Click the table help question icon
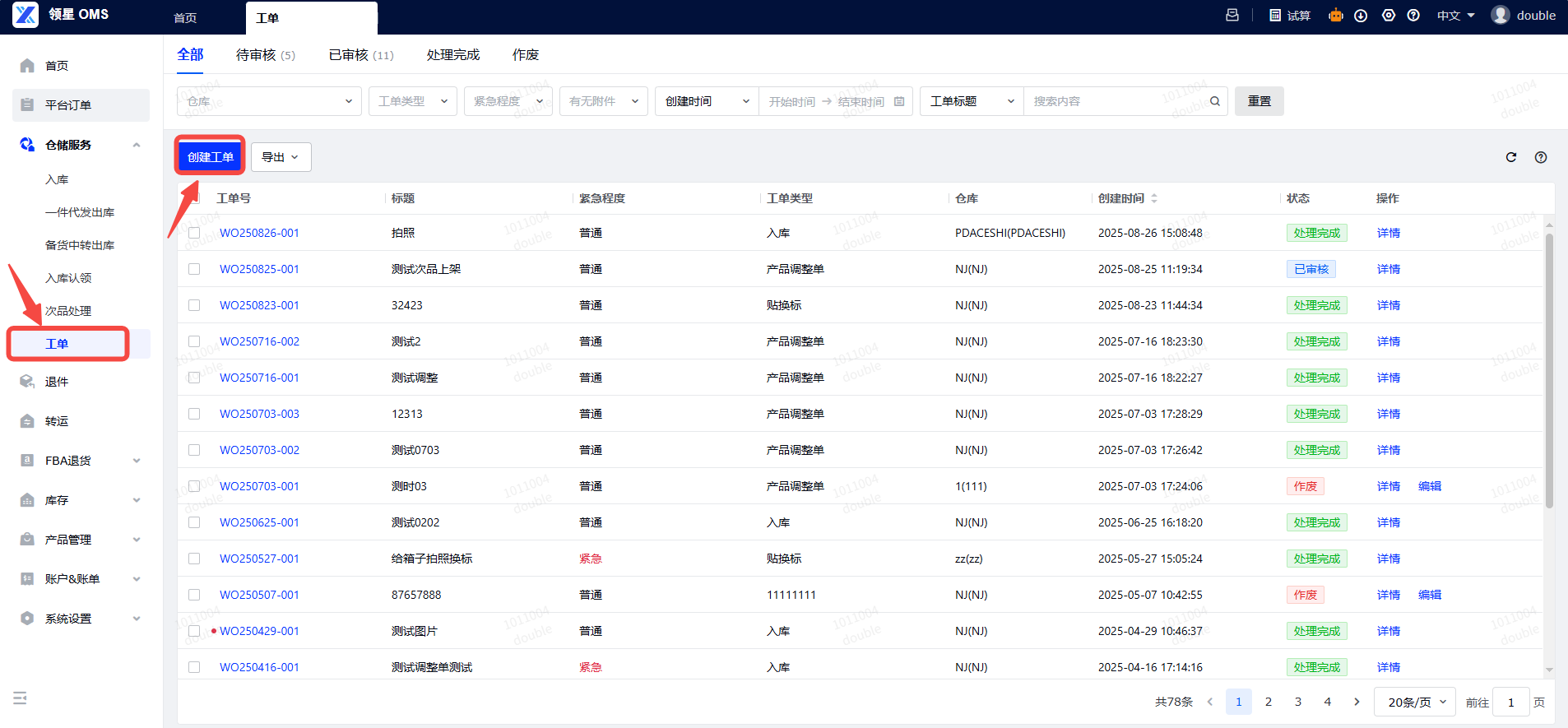This screenshot has height=728, width=1568. (1541, 157)
